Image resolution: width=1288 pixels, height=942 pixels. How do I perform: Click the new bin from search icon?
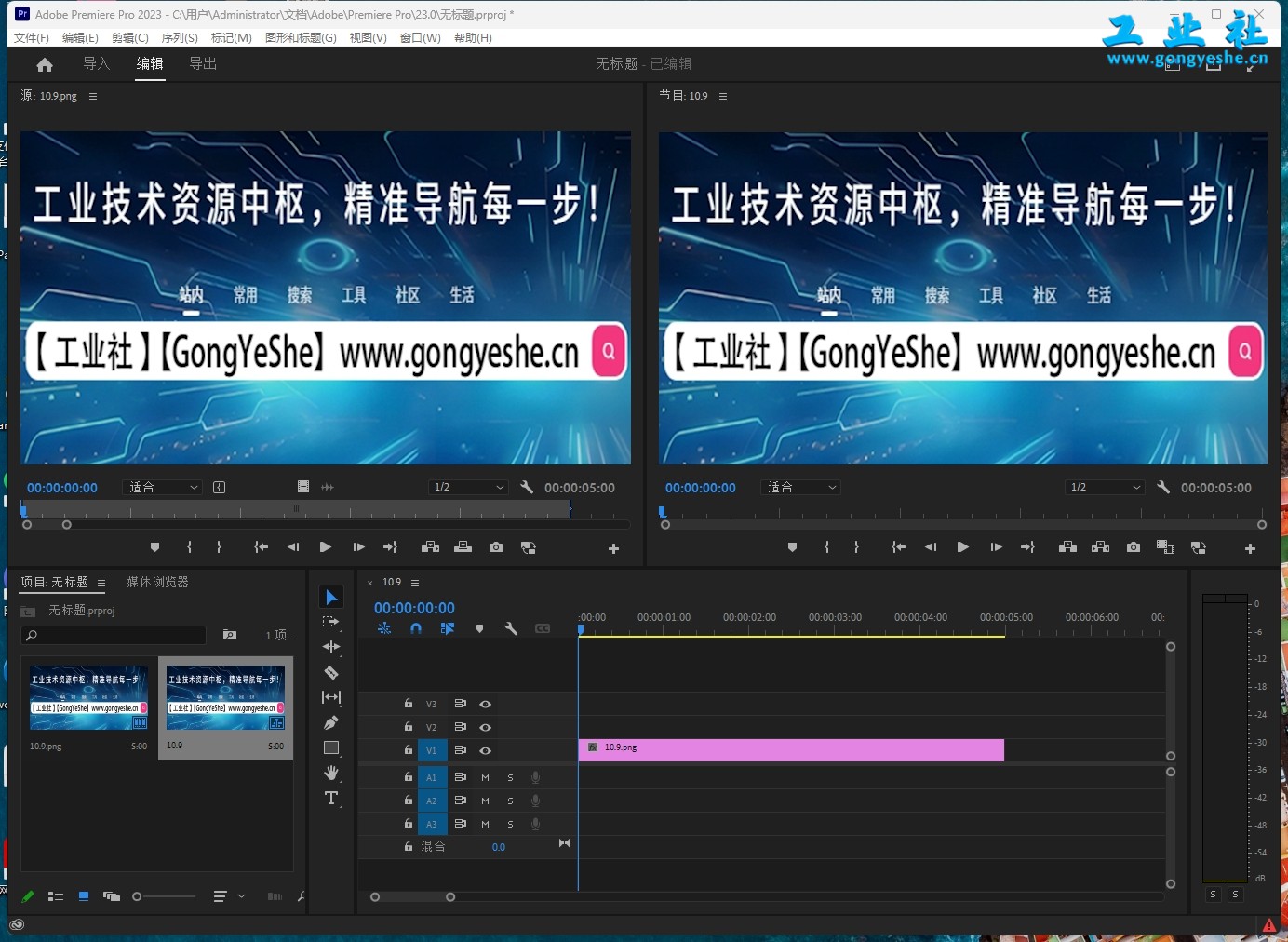(230, 635)
